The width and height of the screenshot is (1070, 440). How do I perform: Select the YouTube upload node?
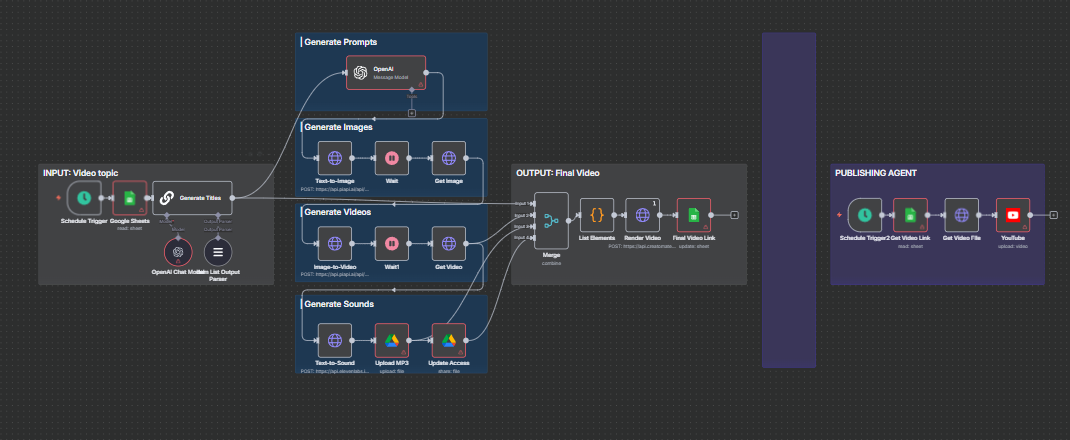click(x=1012, y=214)
